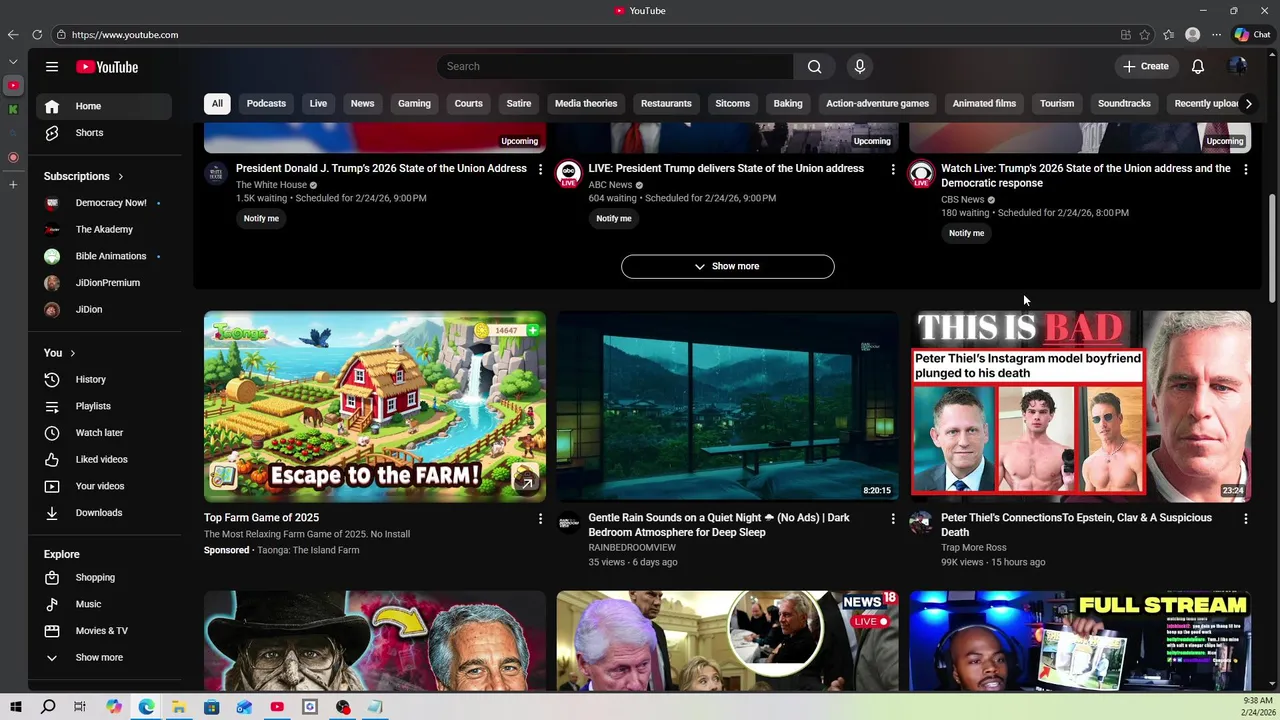1280x720 pixels.
Task: Select the Soundtracks filter chip
Action: pos(1124,104)
